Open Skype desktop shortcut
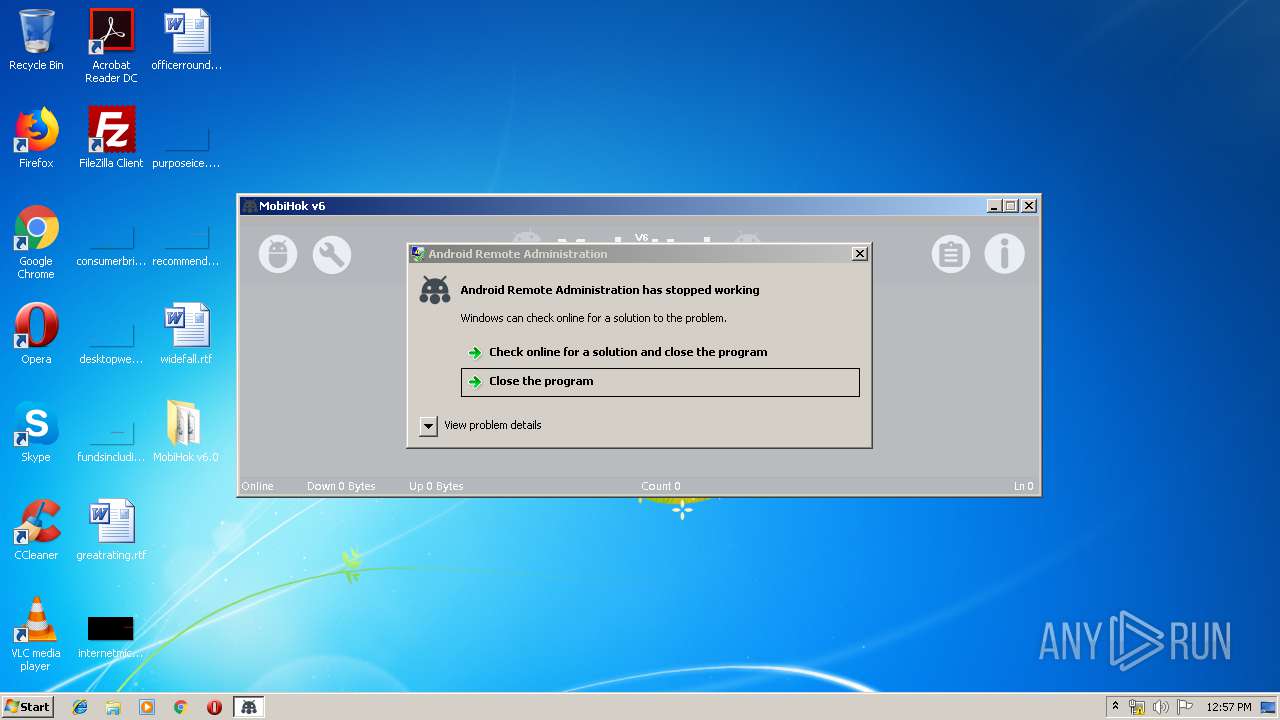The height and width of the screenshot is (720, 1280). tap(36, 432)
